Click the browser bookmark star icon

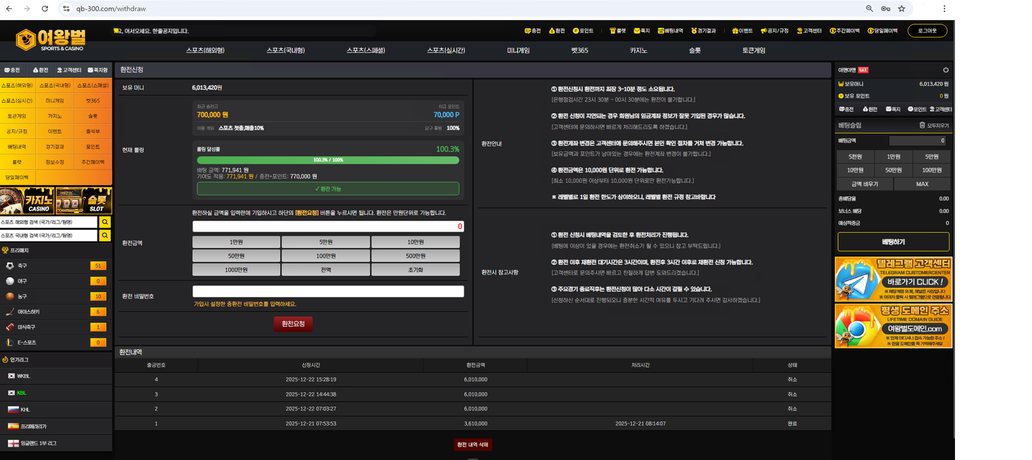click(901, 8)
